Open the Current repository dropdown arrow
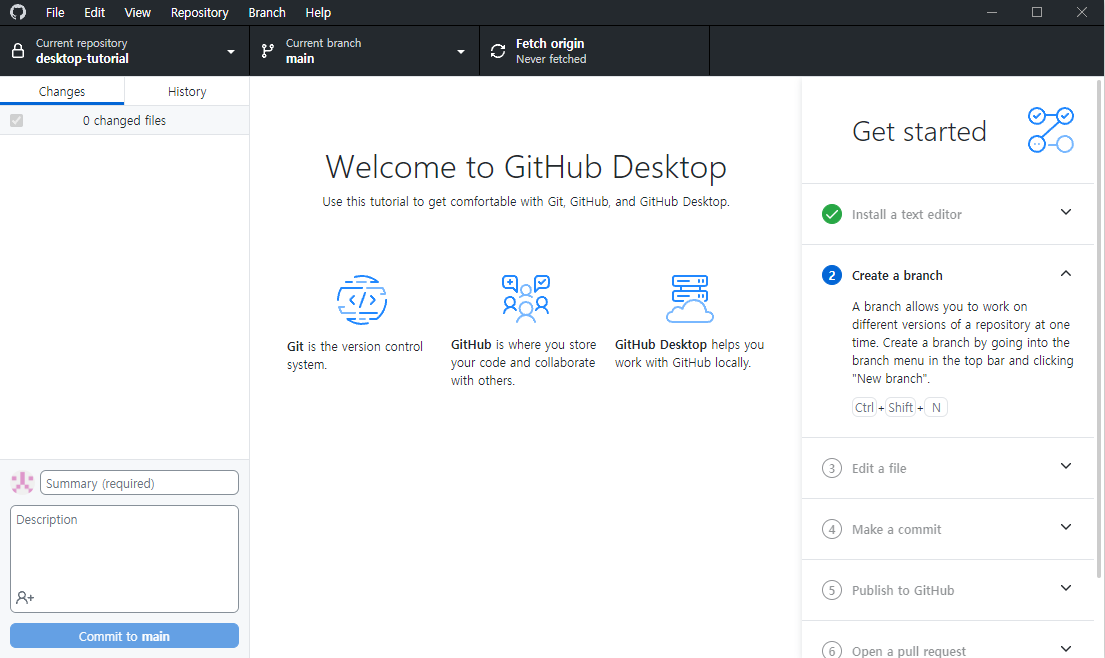Viewport: 1105px width, 658px height. (x=230, y=51)
